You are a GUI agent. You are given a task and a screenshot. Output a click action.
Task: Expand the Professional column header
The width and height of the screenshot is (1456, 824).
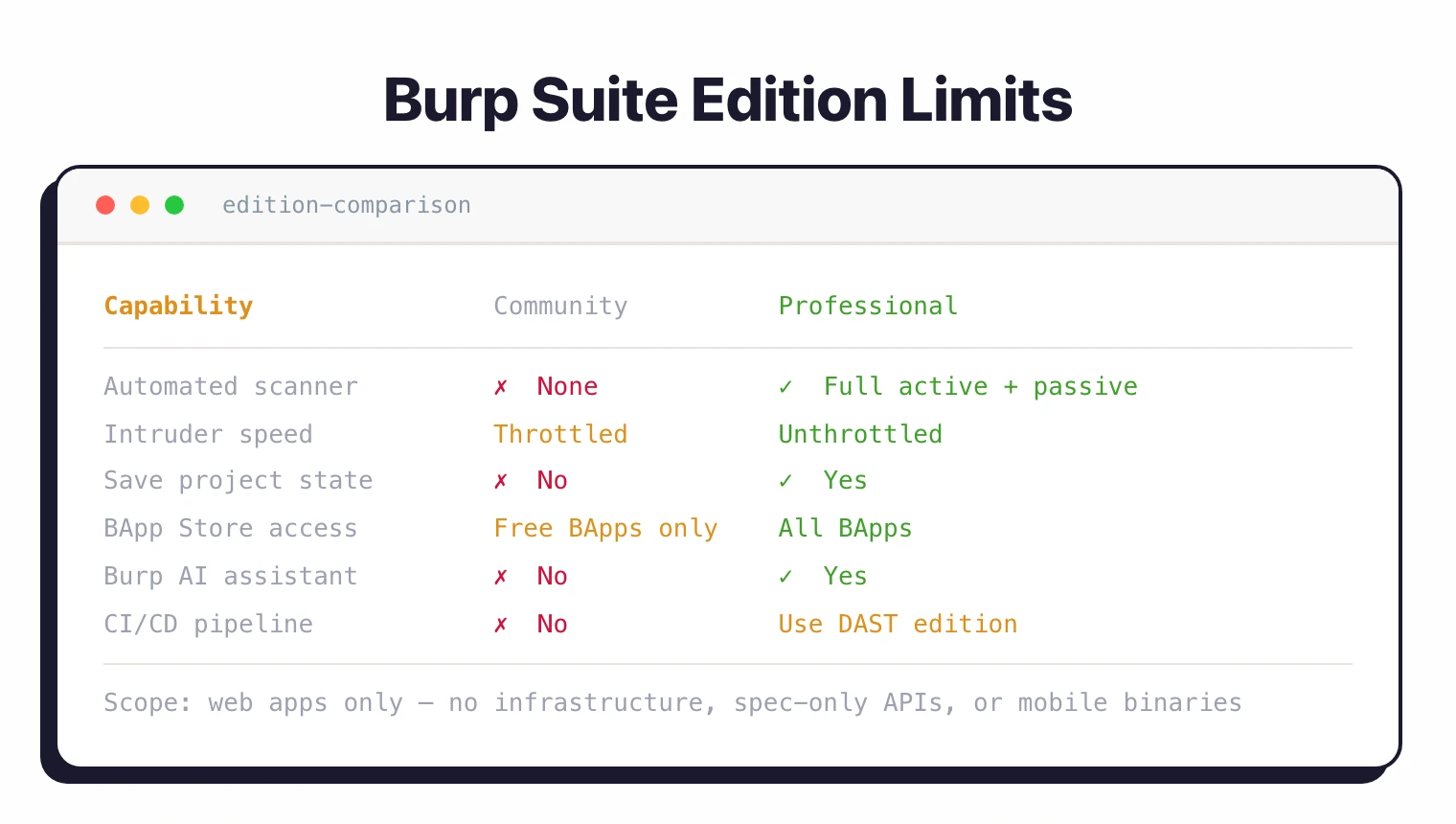(867, 305)
